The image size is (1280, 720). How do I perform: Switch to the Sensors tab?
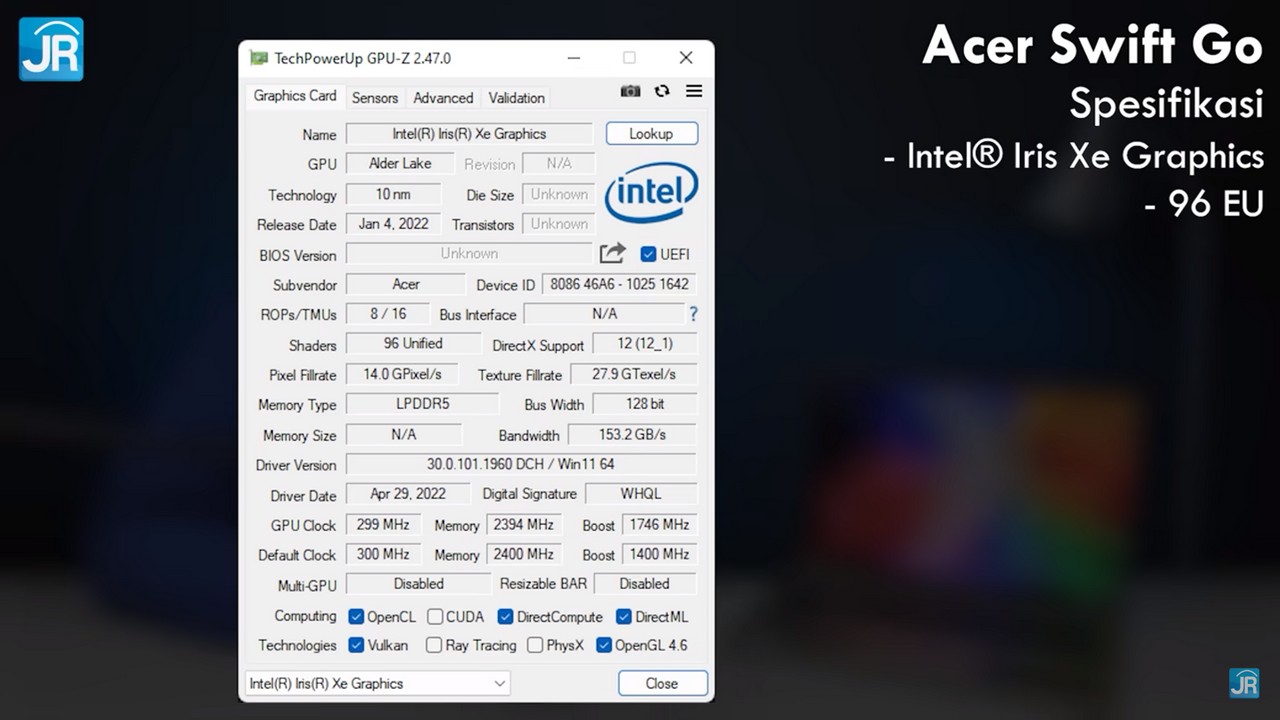coord(375,98)
